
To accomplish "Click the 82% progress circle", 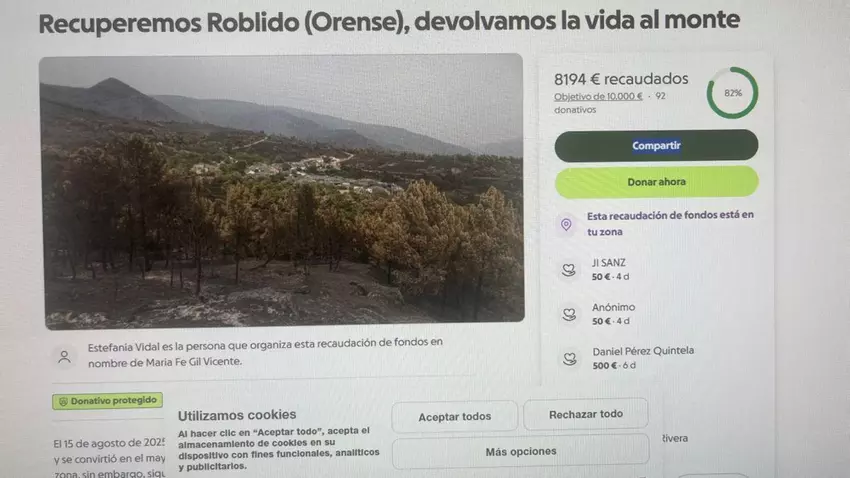I will click(x=732, y=93).
